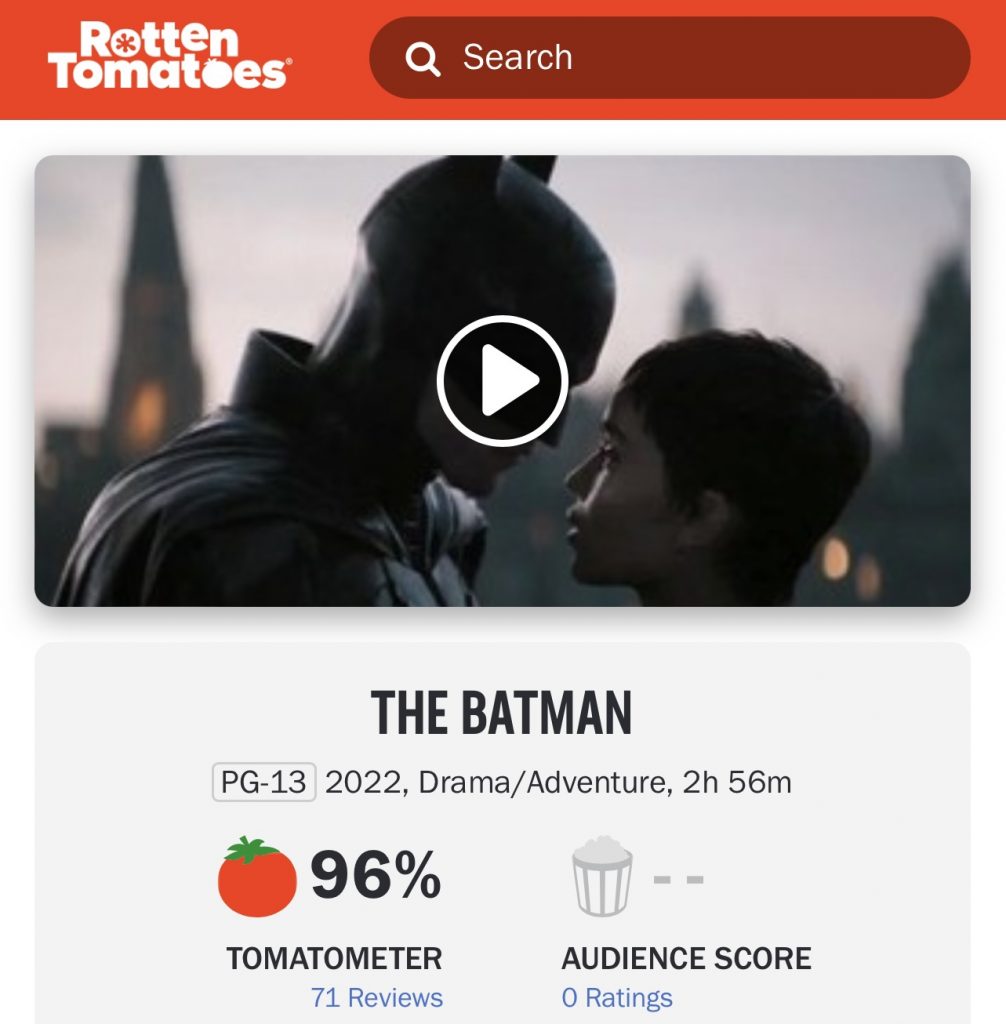
Task: Click the search magnifying glass icon
Action: point(422,59)
